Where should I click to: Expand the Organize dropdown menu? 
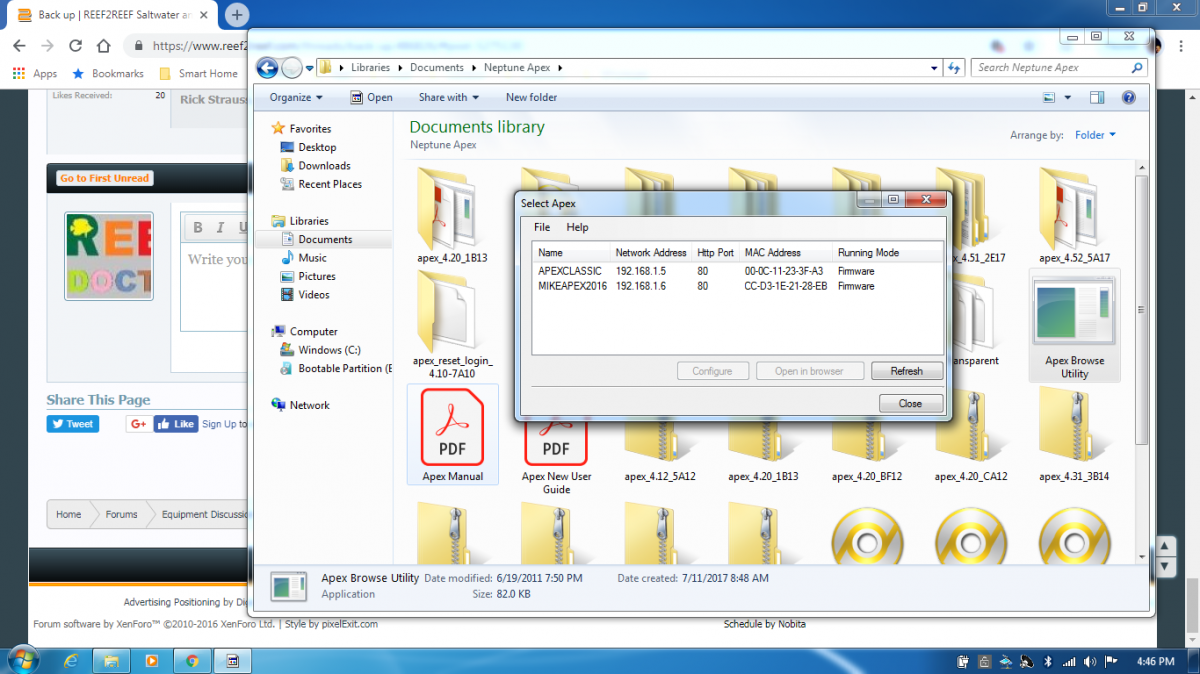tap(296, 98)
